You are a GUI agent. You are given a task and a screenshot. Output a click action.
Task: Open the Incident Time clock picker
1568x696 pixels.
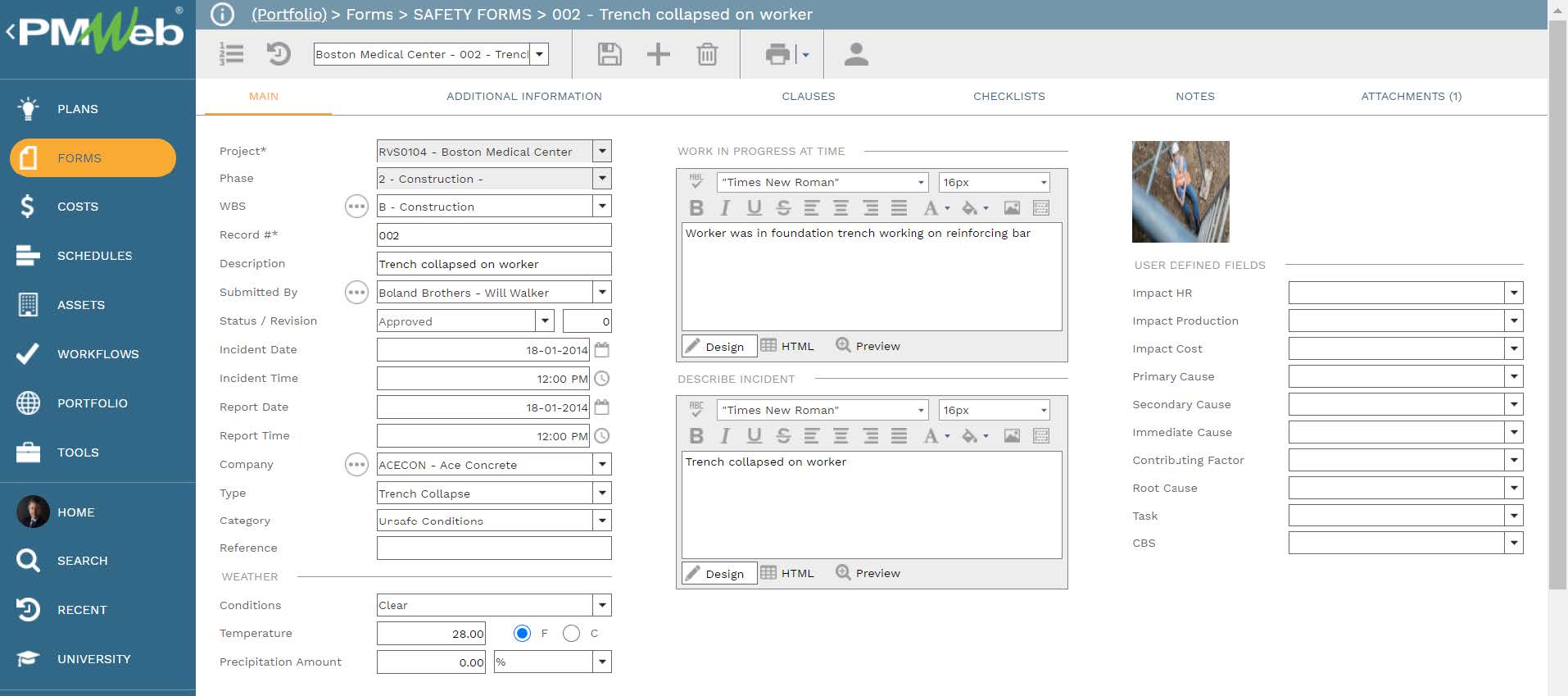pyautogui.click(x=602, y=379)
